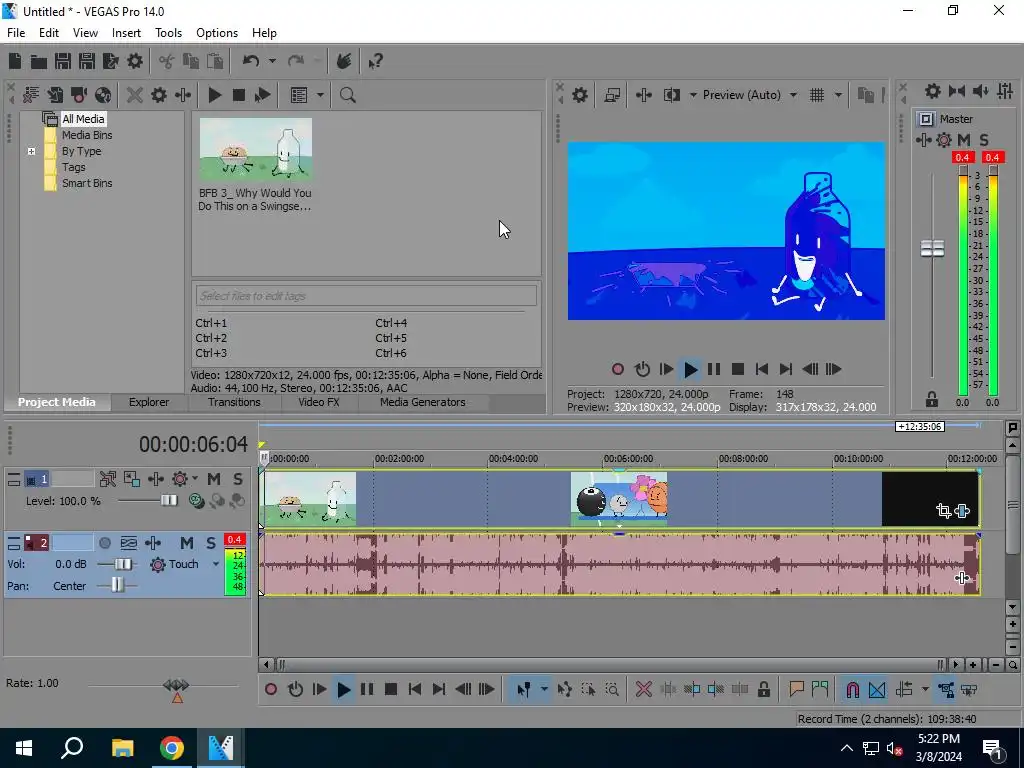Click Record button in timeline transport bar
The height and width of the screenshot is (768, 1024).
point(271,690)
